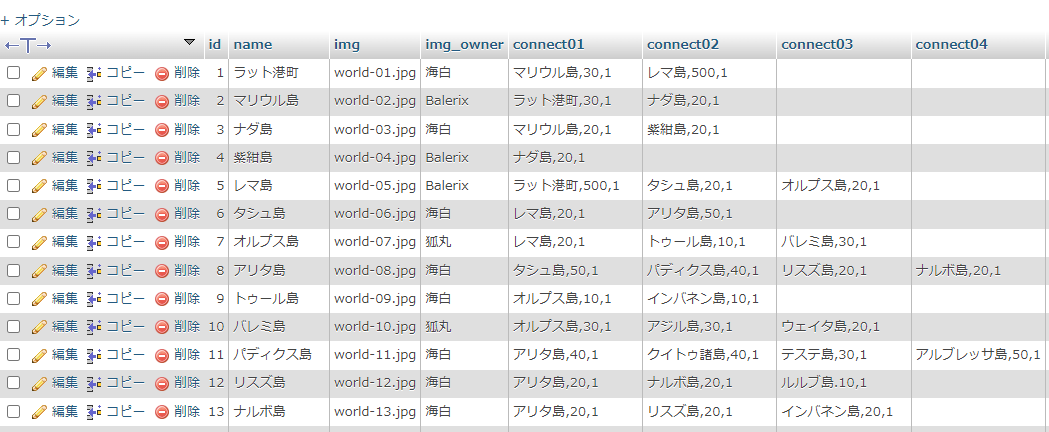Click the red delete icon for ナダ島

[x=161, y=129]
